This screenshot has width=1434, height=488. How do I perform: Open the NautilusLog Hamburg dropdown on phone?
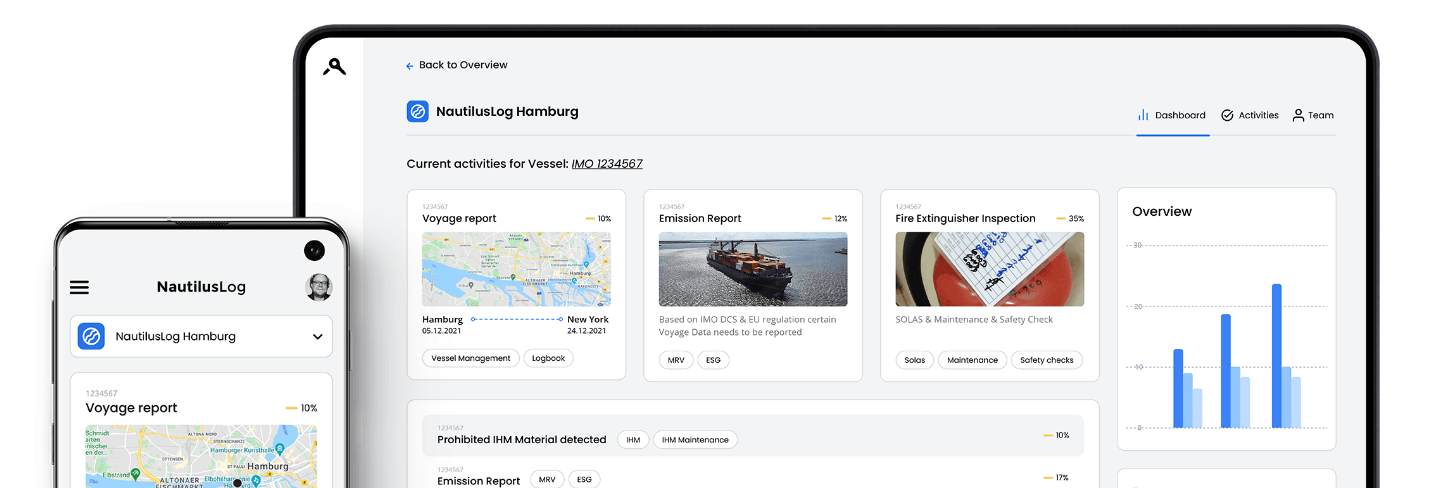click(x=201, y=336)
